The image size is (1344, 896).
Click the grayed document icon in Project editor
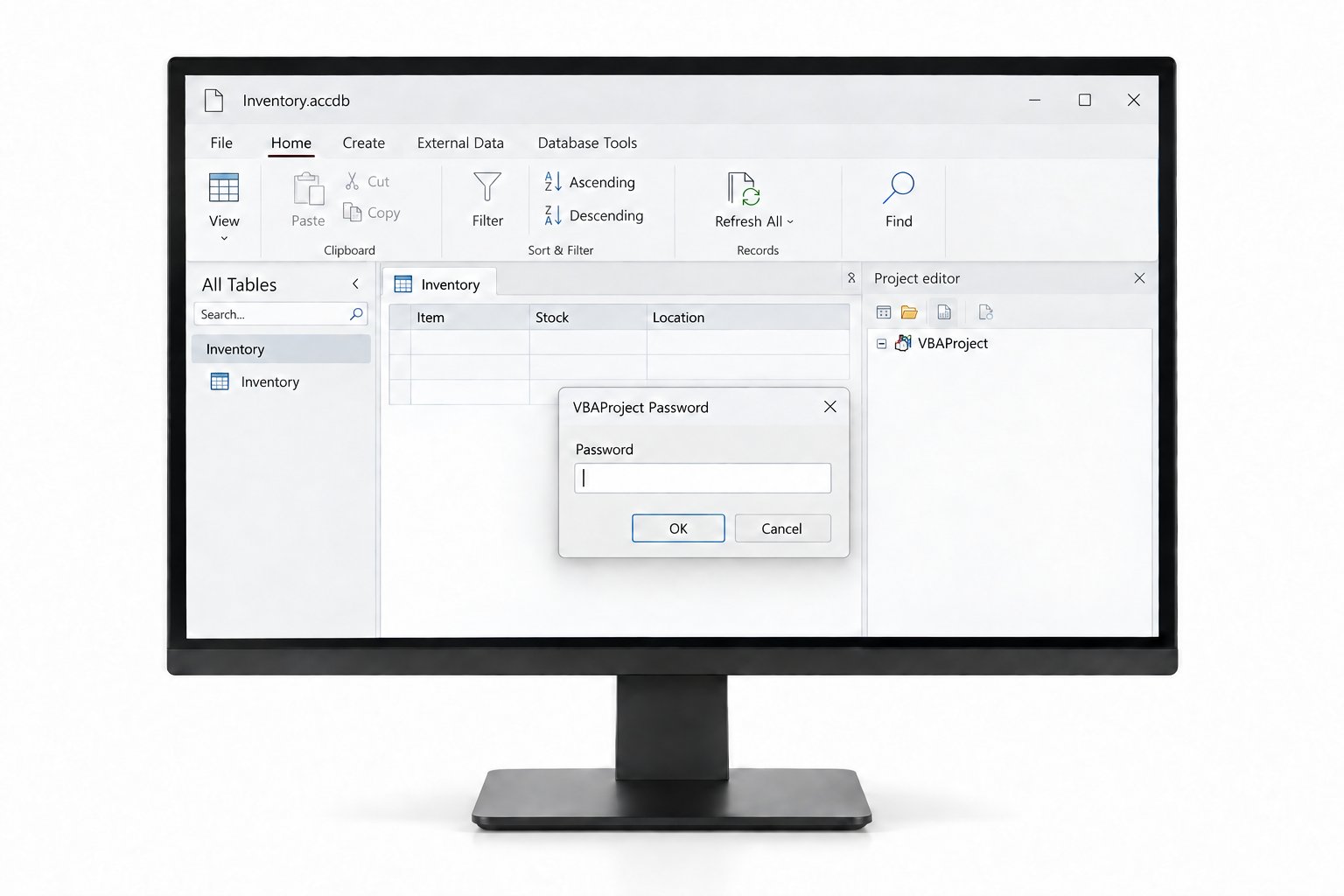coord(986,312)
